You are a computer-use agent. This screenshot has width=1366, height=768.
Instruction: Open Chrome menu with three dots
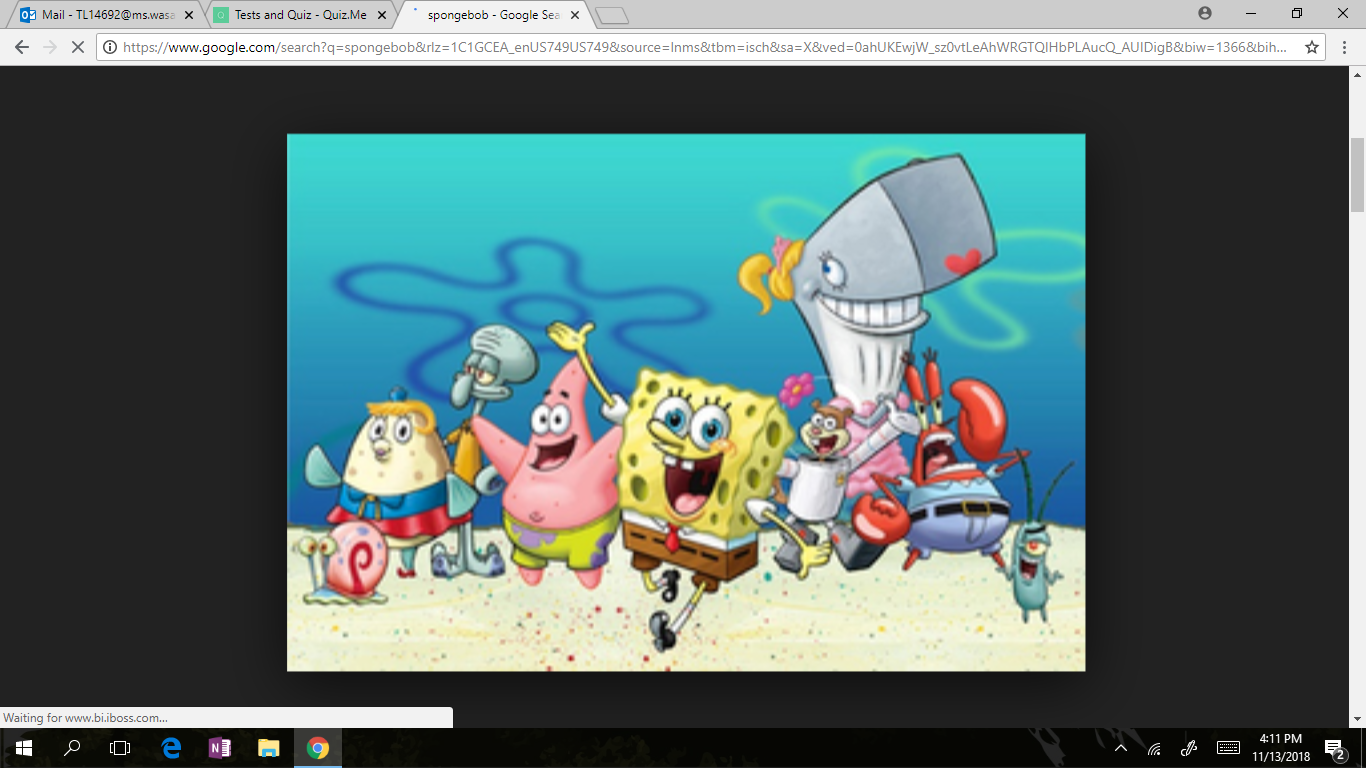tap(1345, 47)
